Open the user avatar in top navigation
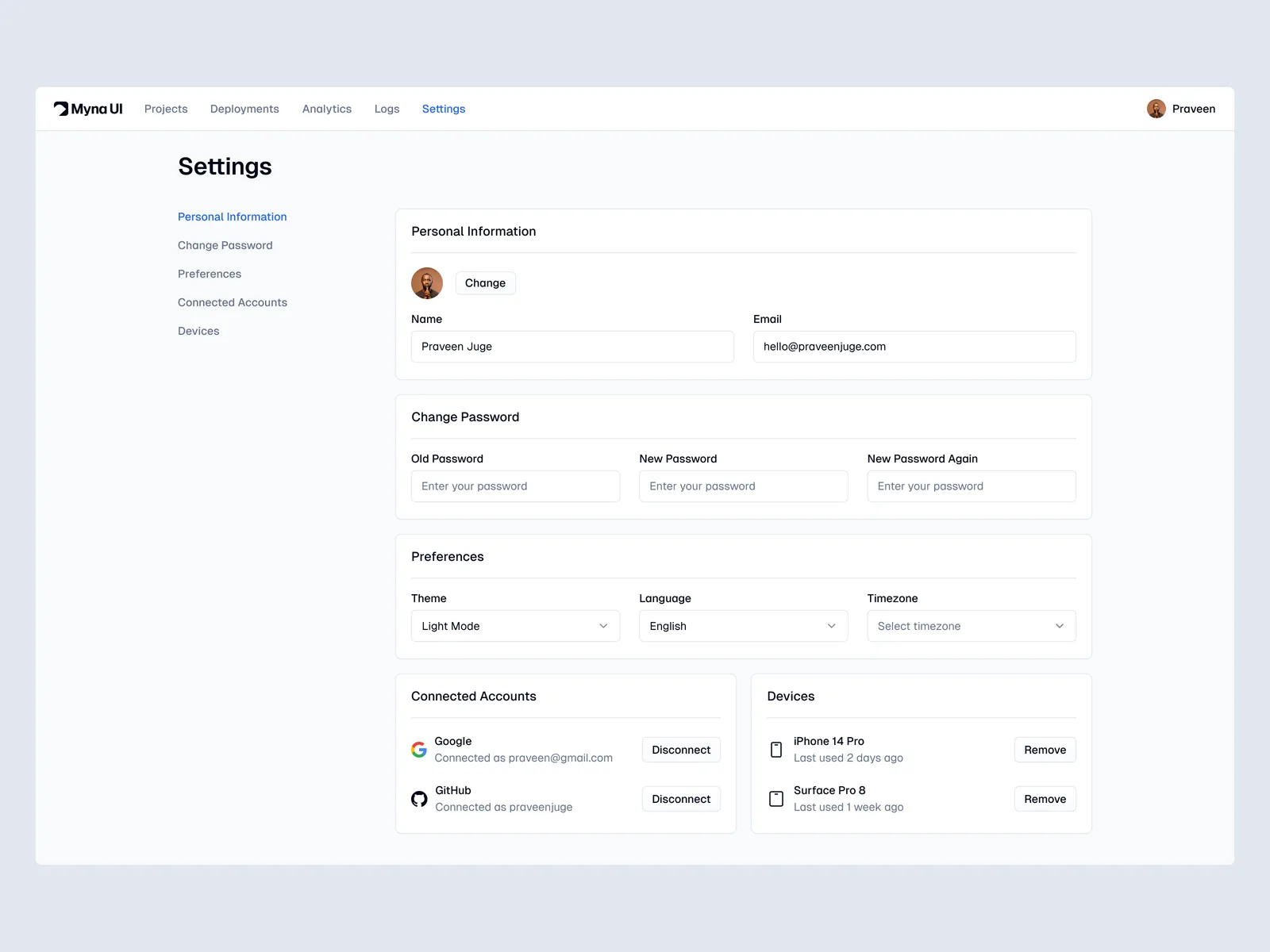 click(1156, 109)
